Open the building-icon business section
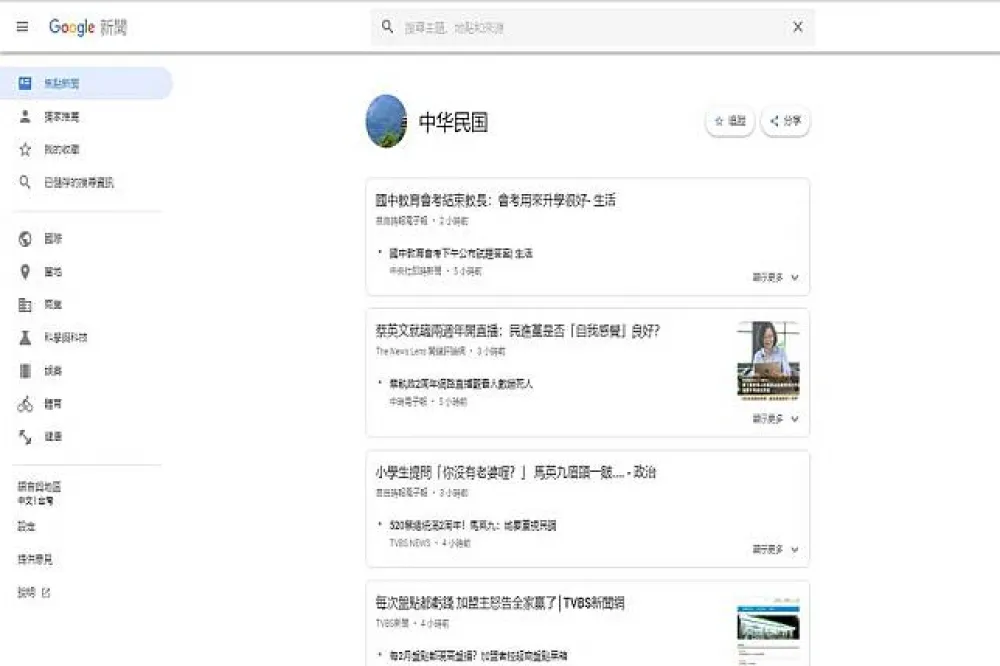Image resolution: width=1000 pixels, height=666 pixels. coord(40,304)
